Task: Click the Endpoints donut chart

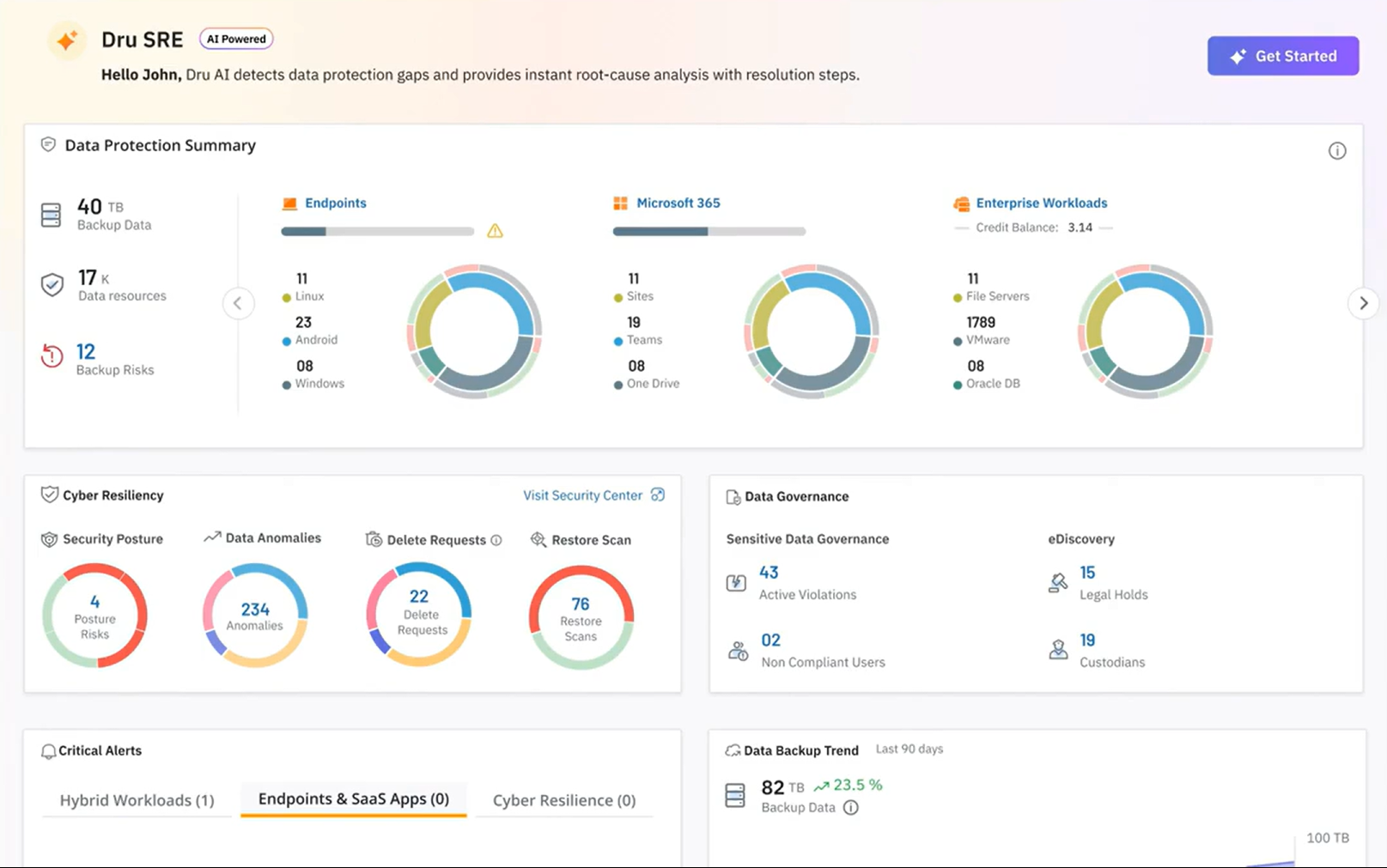Action: coord(474,331)
